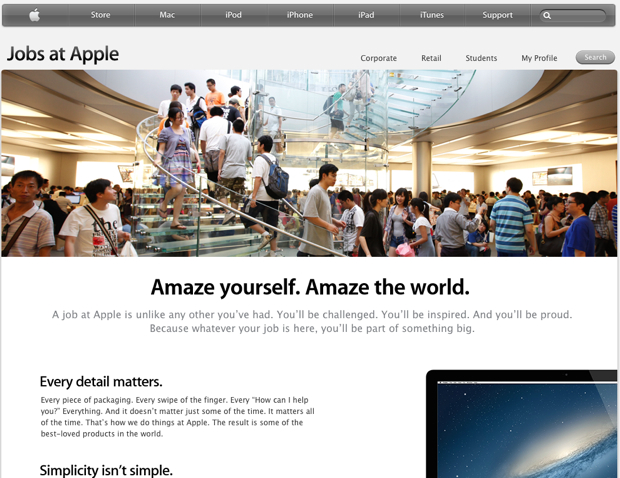The height and width of the screenshot is (478, 620).
Task: Click the 'Amaze yourself. Amaze the world.' headline
Action: coord(310,287)
